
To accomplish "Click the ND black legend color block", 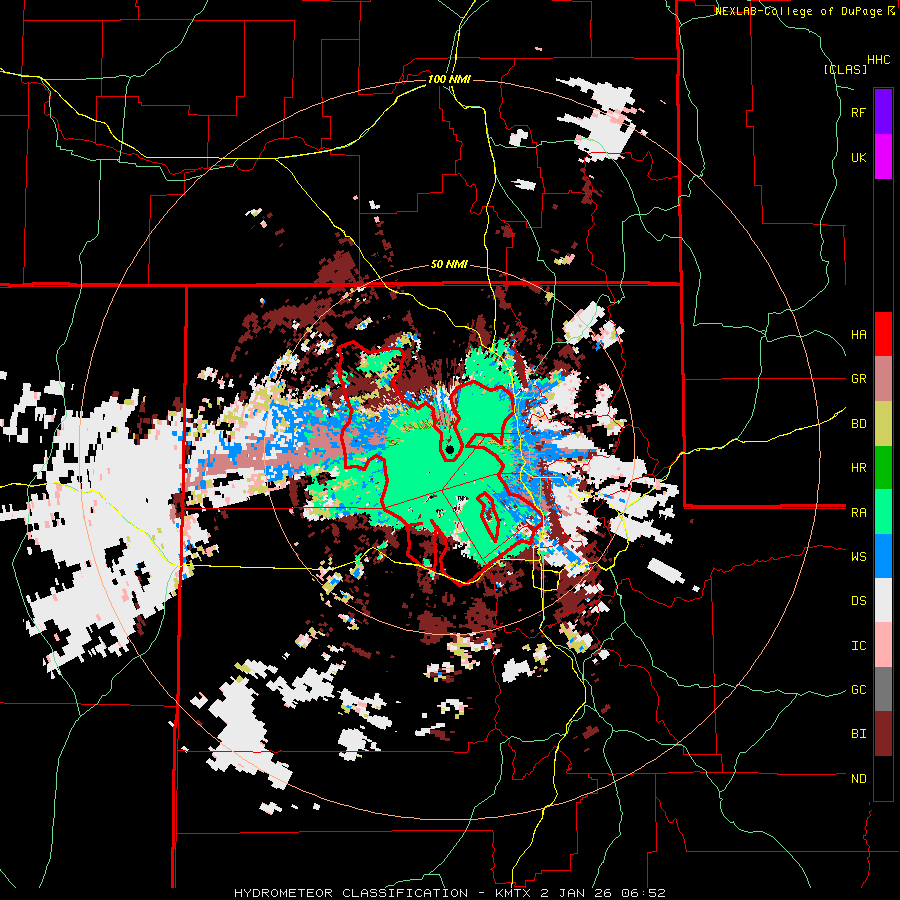I will pos(883,778).
